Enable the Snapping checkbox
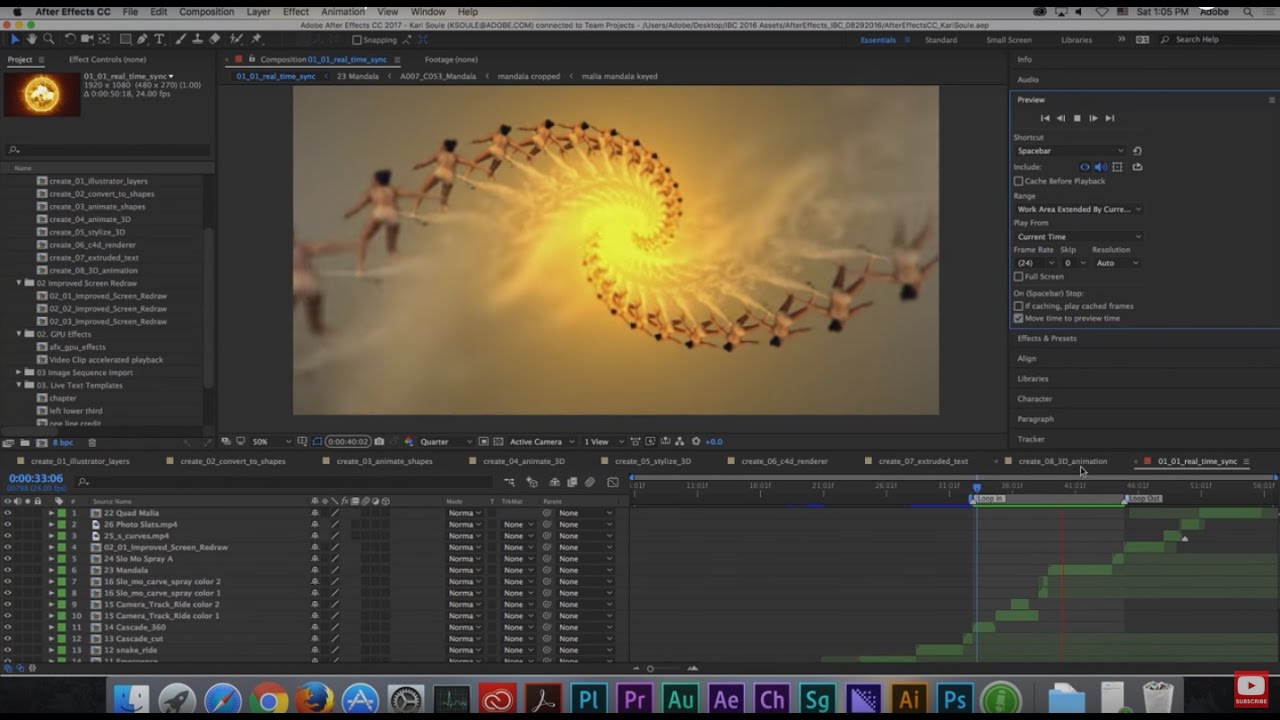Viewport: 1280px width, 720px height. (357, 40)
